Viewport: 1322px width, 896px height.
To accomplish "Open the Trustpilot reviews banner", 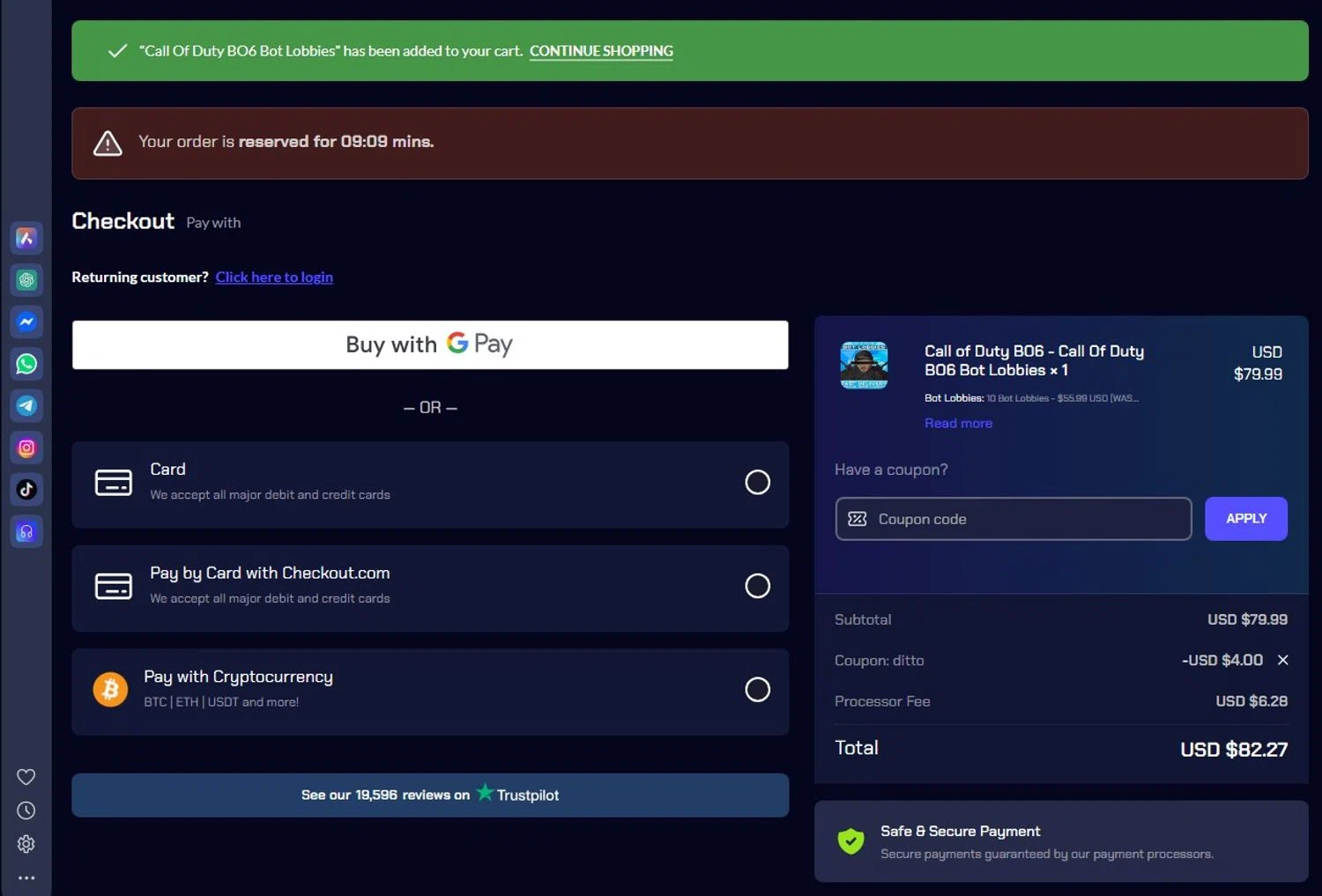I will 430,795.
